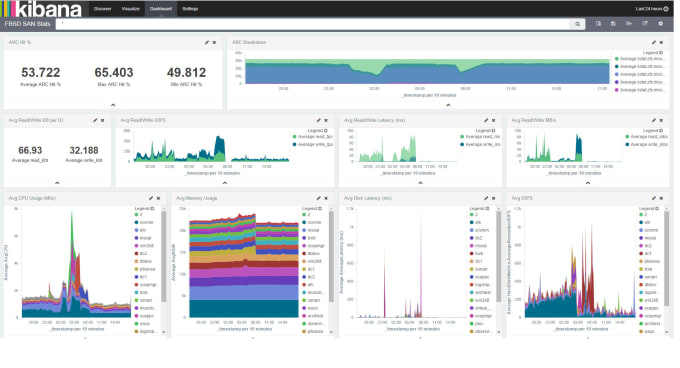Toggle the Legend in Avg Read/Write IOPS panel

tap(317, 130)
